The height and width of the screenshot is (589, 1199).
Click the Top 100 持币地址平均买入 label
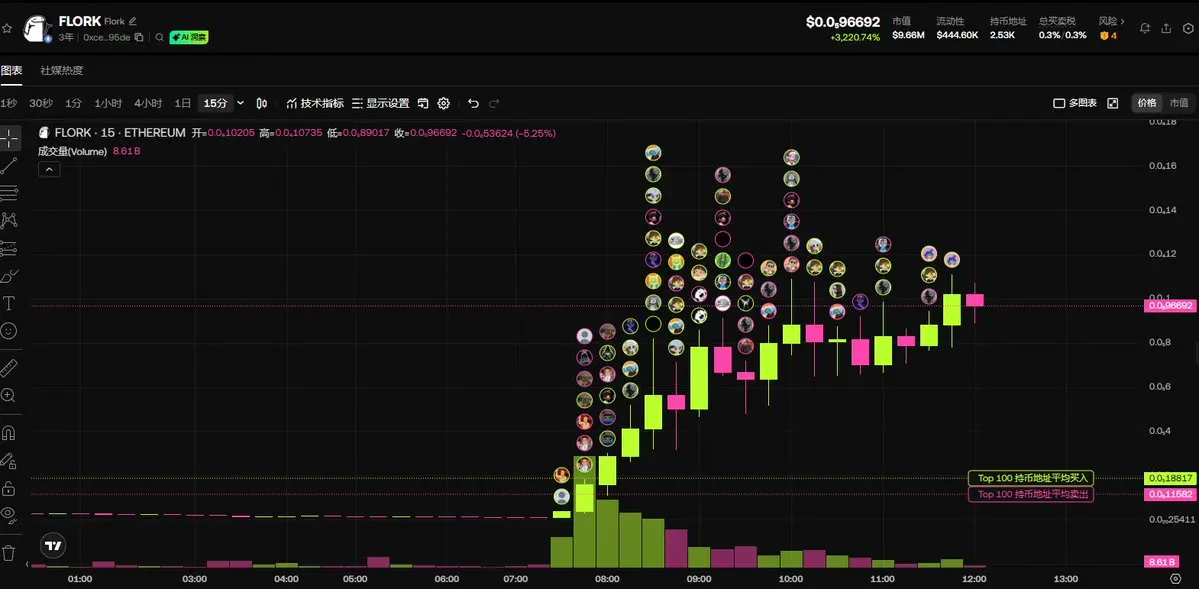pos(1031,478)
